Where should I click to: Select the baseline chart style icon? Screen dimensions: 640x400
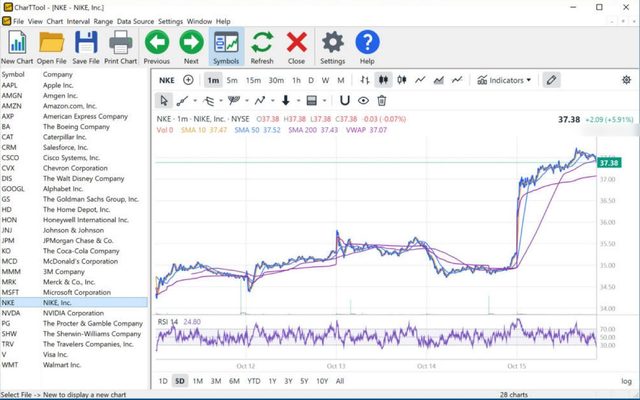click(x=457, y=80)
